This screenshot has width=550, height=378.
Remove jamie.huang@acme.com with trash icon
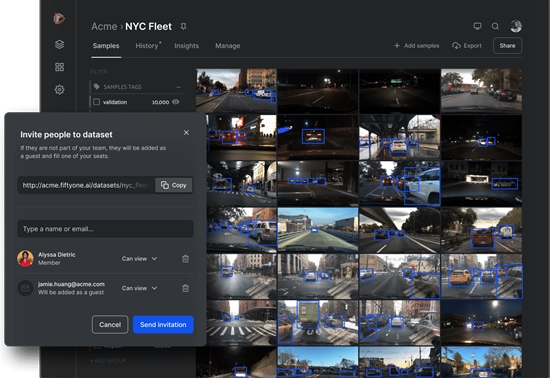[x=186, y=288]
